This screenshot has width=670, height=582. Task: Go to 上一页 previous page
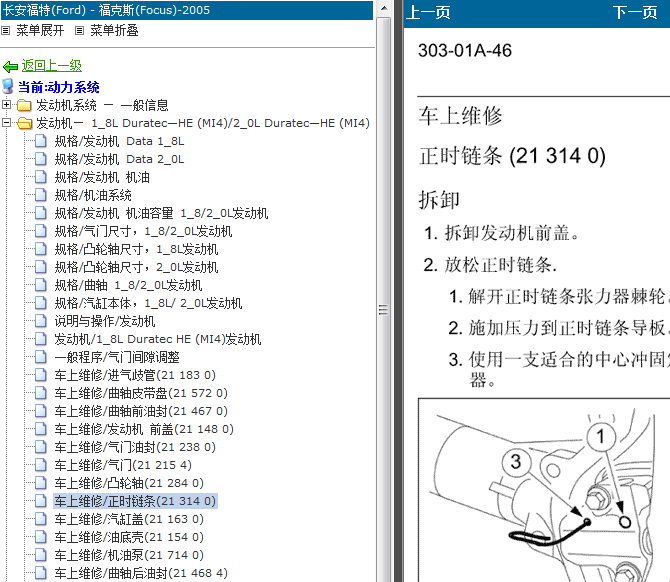tap(428, 12)
